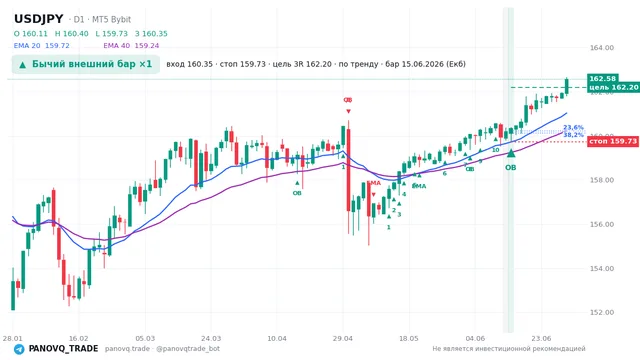Click the 164.00 price axis label

tap(602, 48)
